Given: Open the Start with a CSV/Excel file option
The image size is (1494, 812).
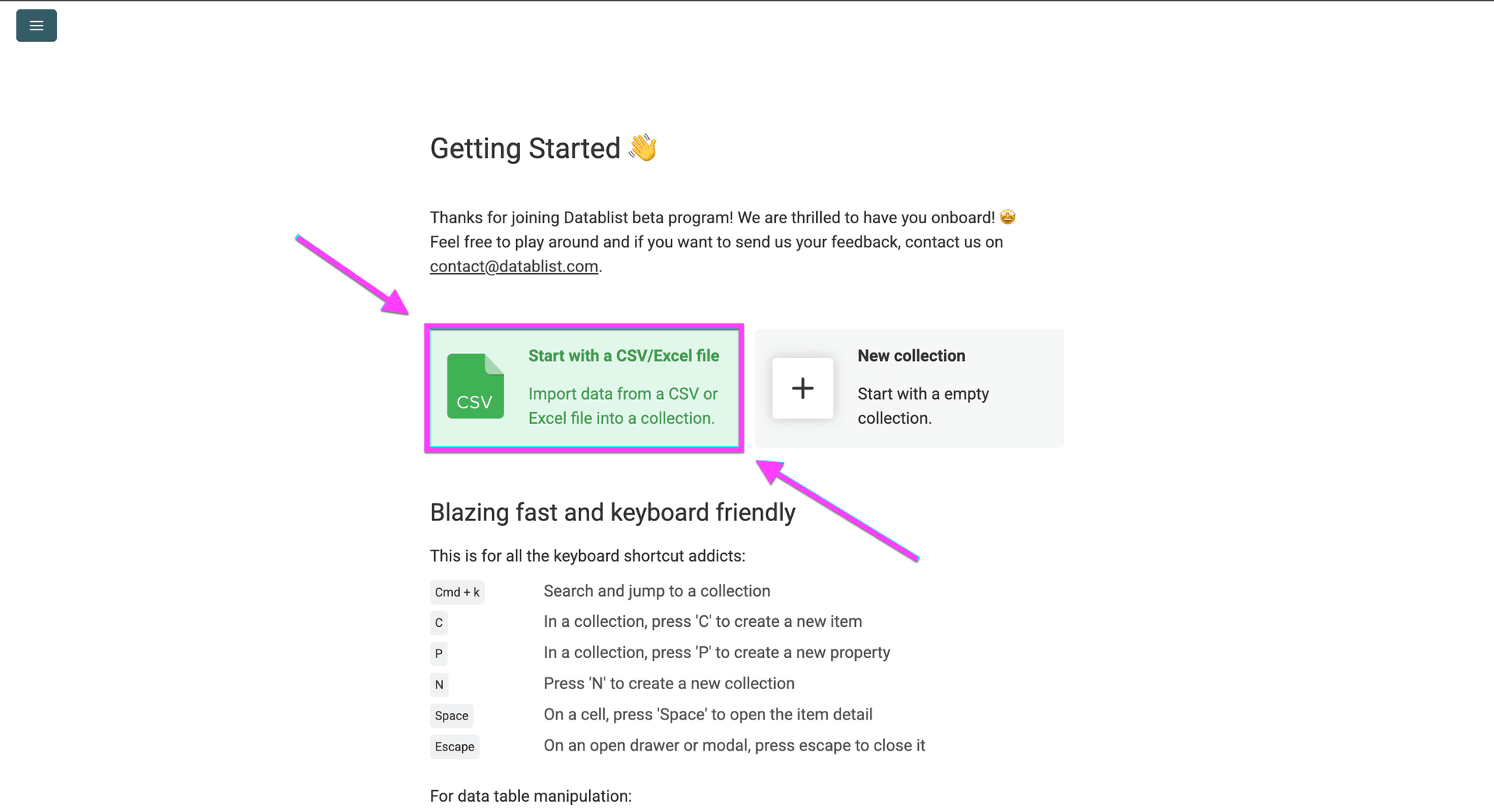Looking at the screenshot, I should click(584, 388).
